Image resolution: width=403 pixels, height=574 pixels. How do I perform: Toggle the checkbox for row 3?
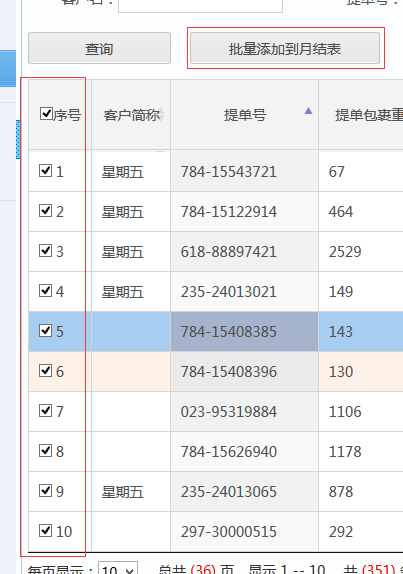click(45, 250)
